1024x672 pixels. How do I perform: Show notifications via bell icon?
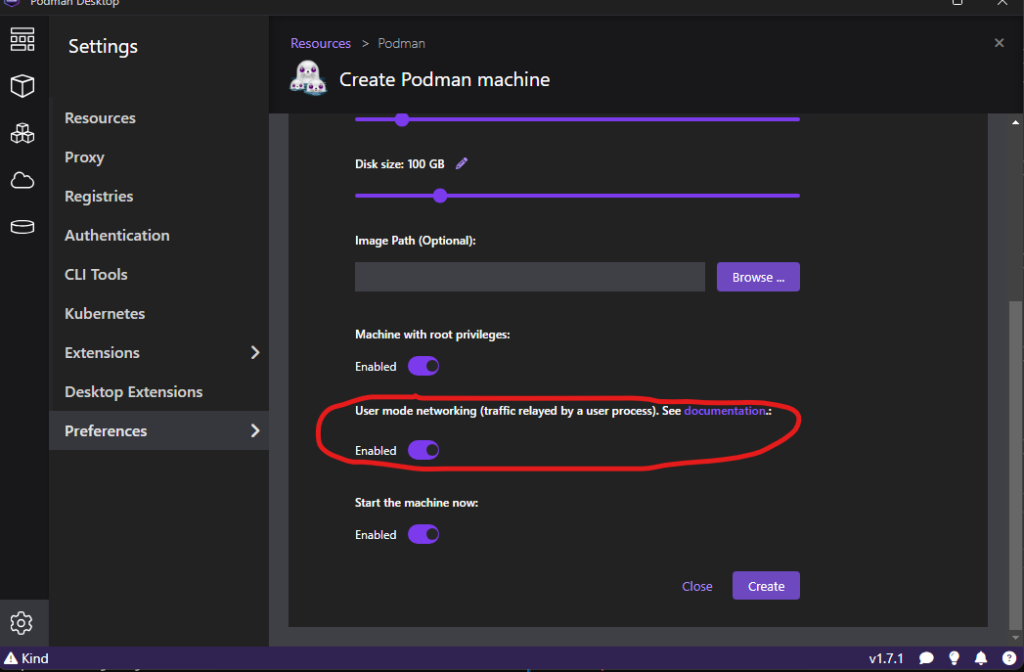click(x=982, y=658)
